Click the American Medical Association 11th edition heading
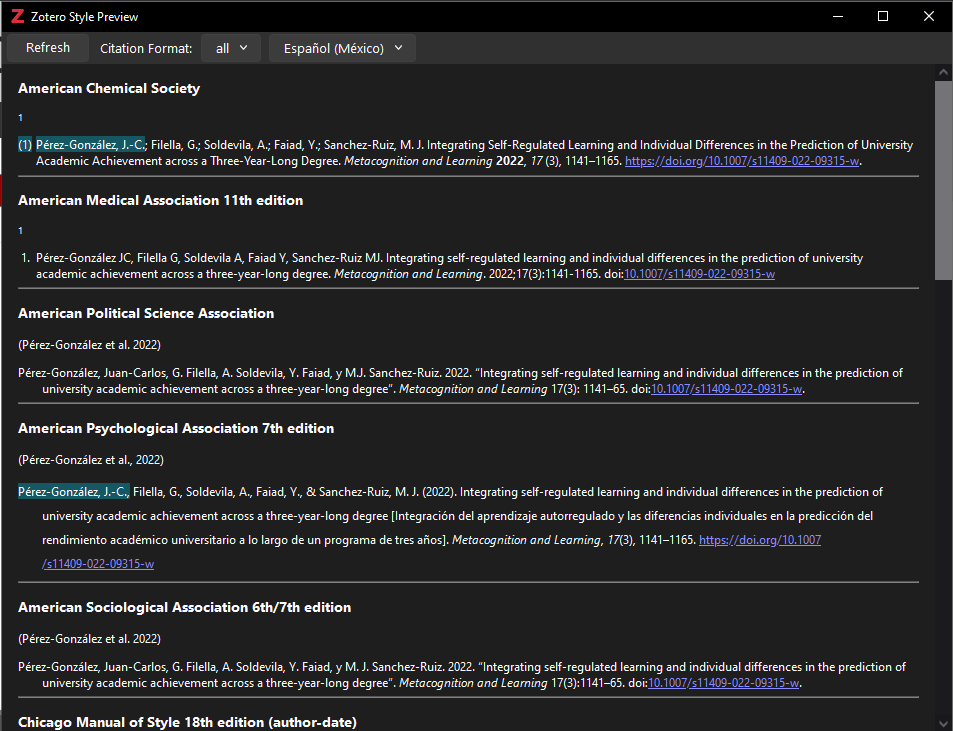 (x=160, y=201)
